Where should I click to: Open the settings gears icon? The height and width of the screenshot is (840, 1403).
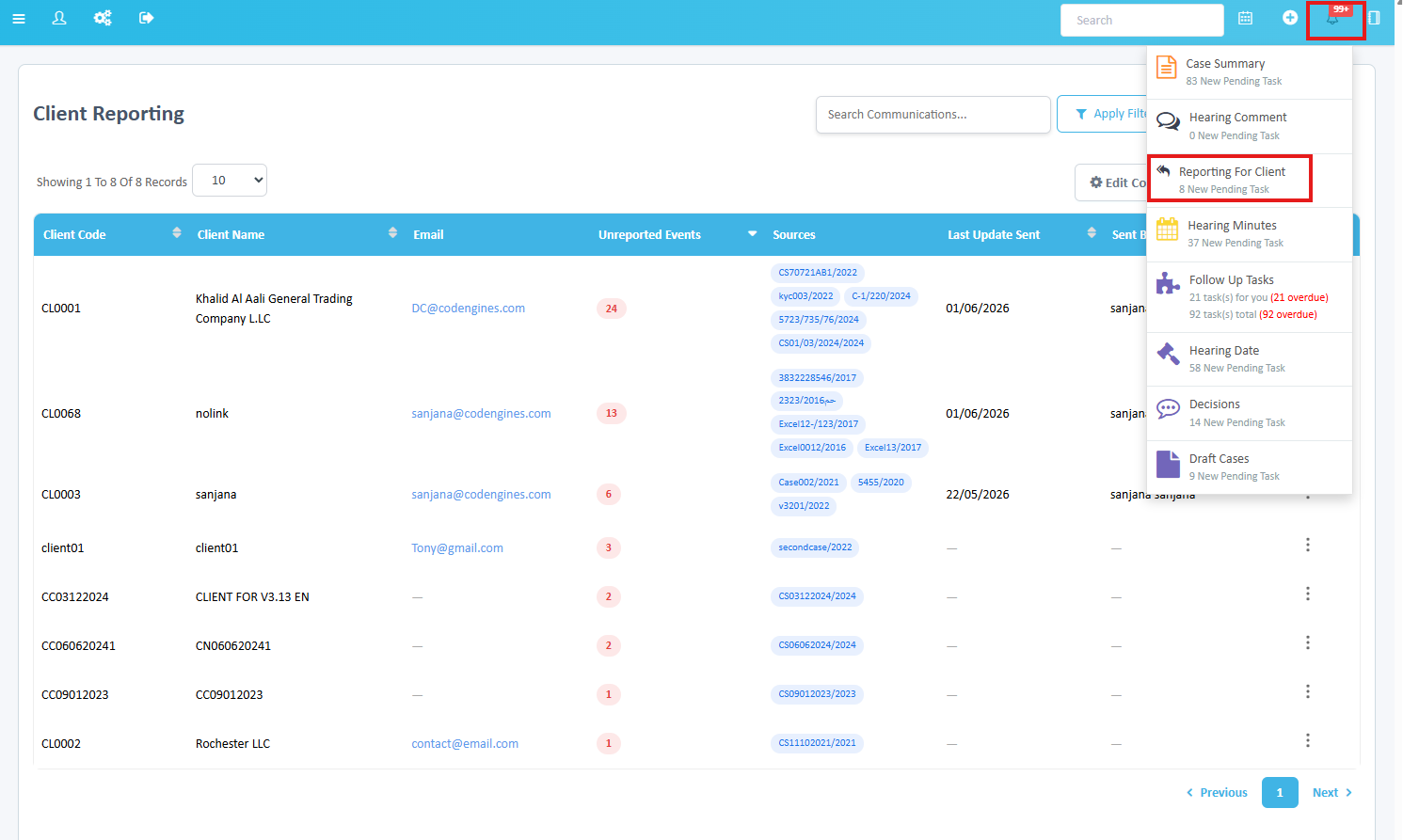103,18
